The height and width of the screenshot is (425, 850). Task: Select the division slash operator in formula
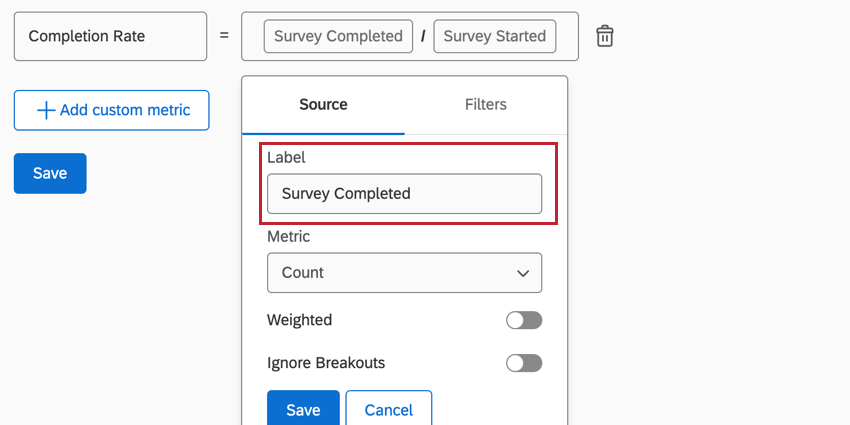pyautogui.click(x=423, y=37)
